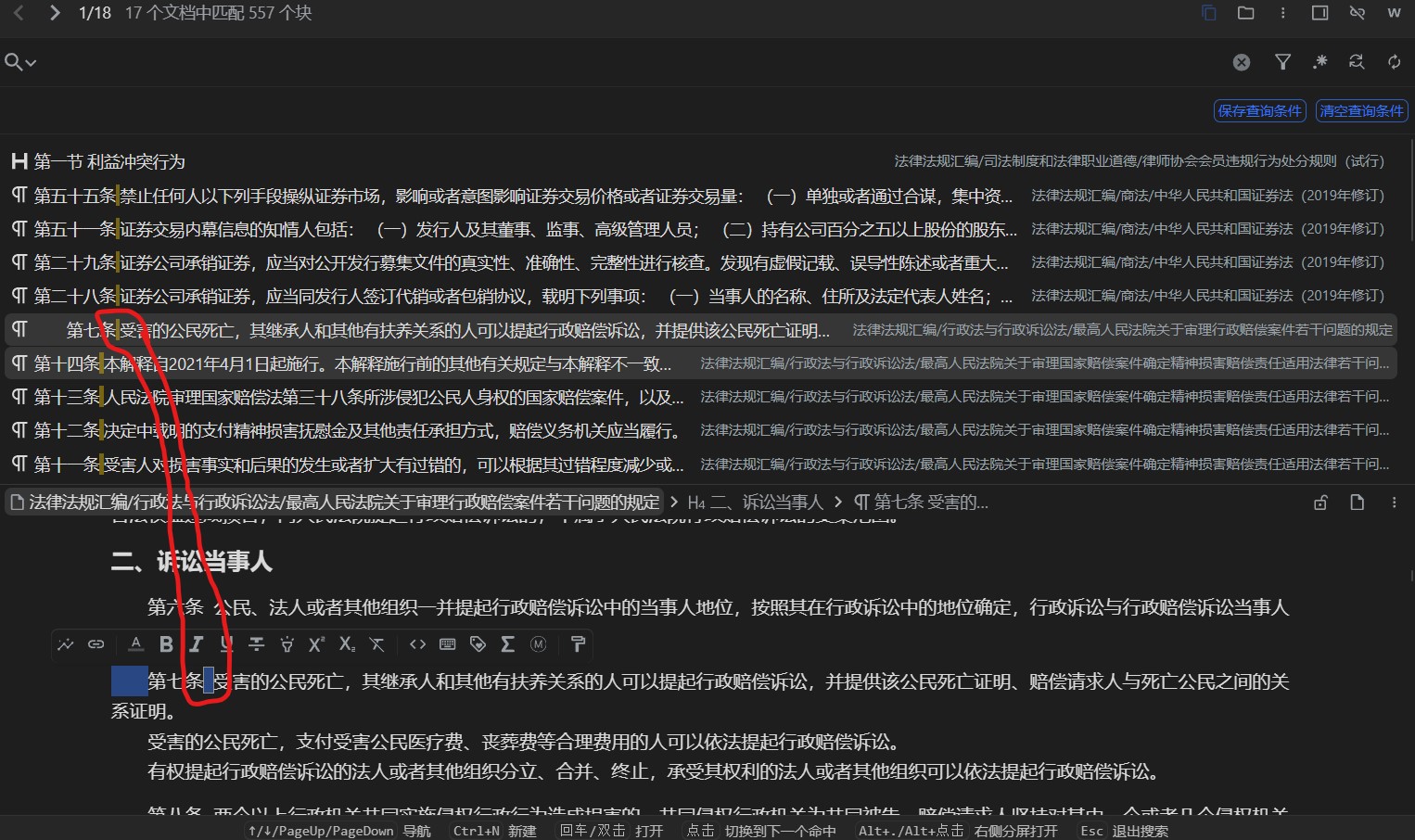The width and height of the screenshot is (1415, 840).
Task: Insert inline math with the sigma icon
Action: 508,644
